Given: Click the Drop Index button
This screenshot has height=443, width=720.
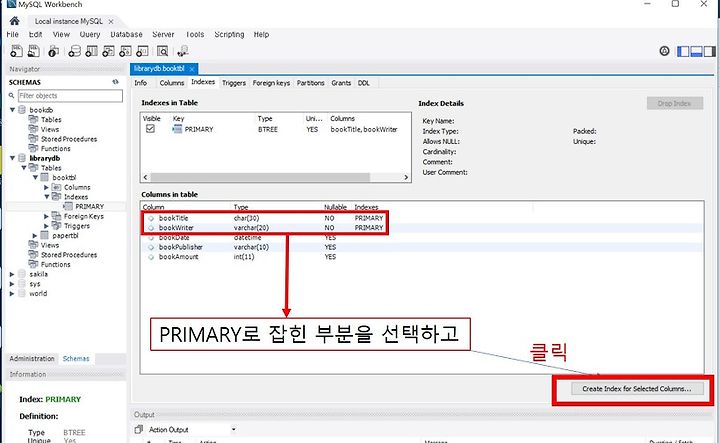Looking at the screenshot, I should tap(674, 103).
